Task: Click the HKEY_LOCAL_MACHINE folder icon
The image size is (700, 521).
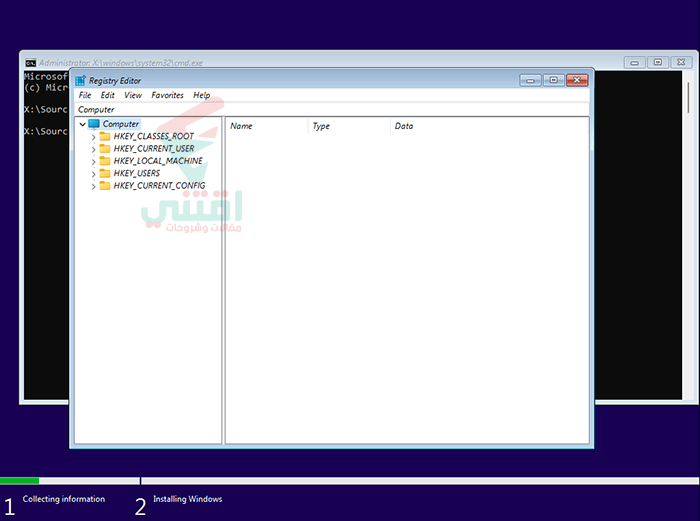Action: (105, 161)
